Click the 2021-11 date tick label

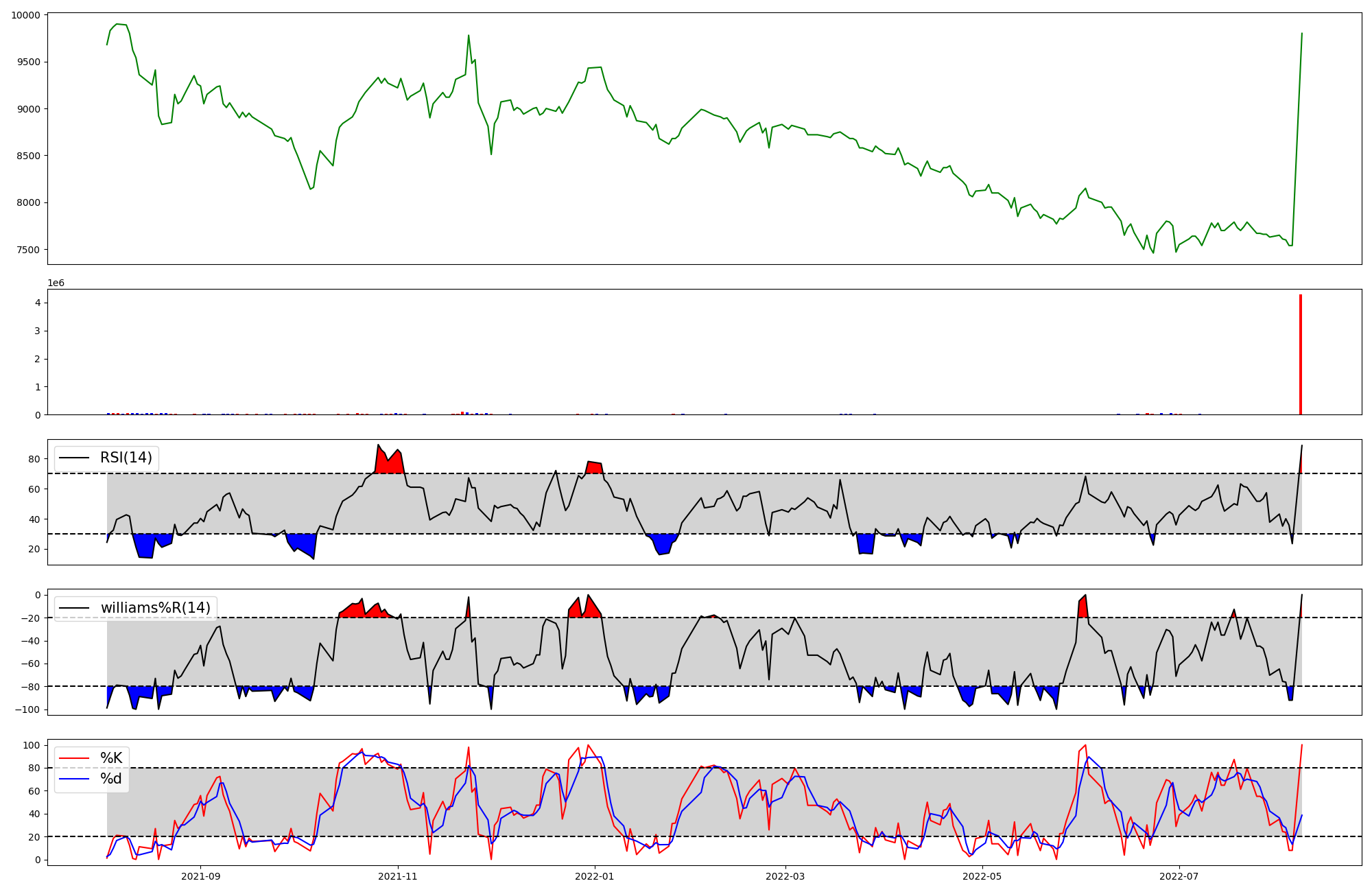[x=399, y=876]
